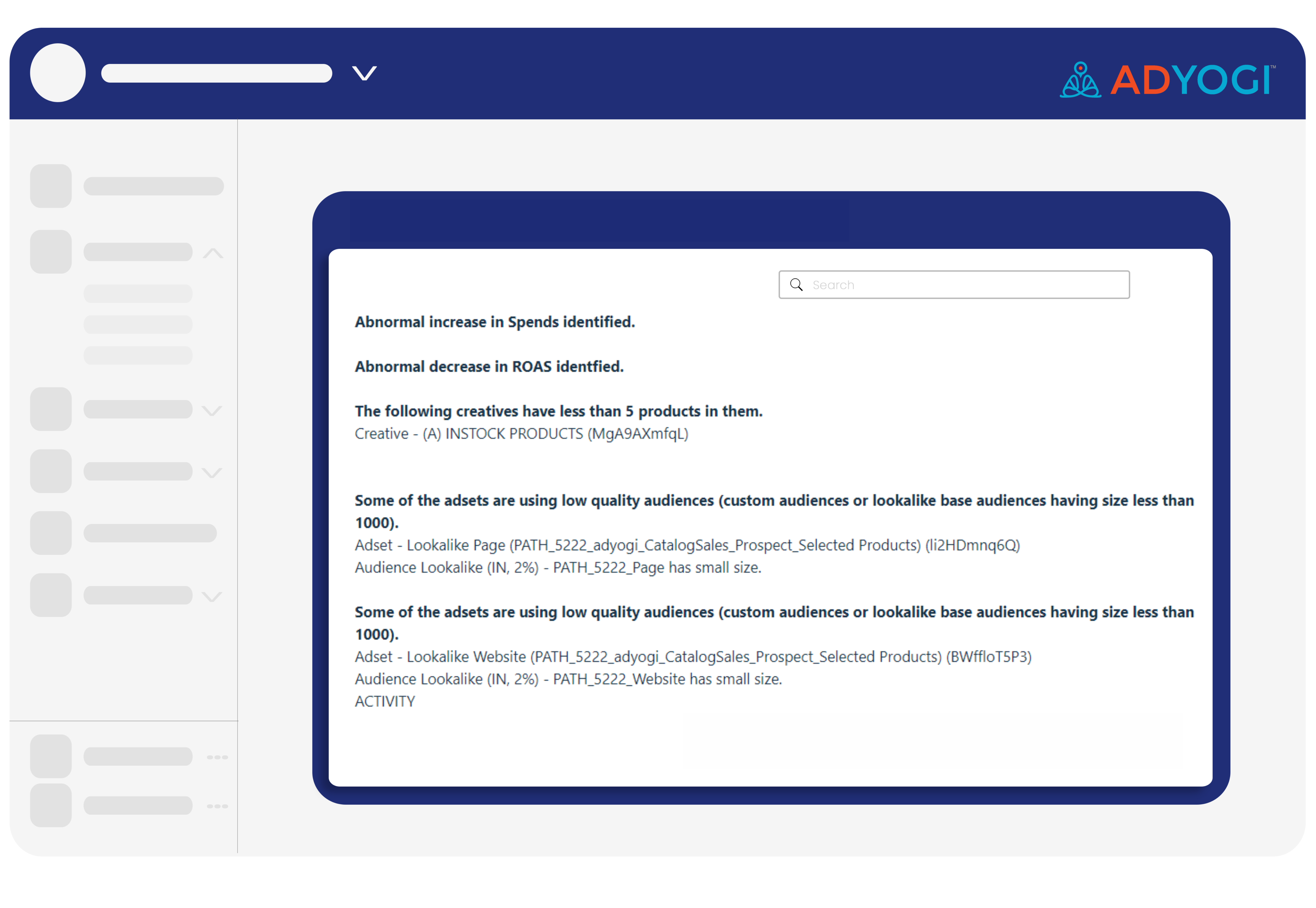Click the ACTIVITY text
Viewport: 1316px width, 908px height.
pyautogui.click(x=385, y=701)
